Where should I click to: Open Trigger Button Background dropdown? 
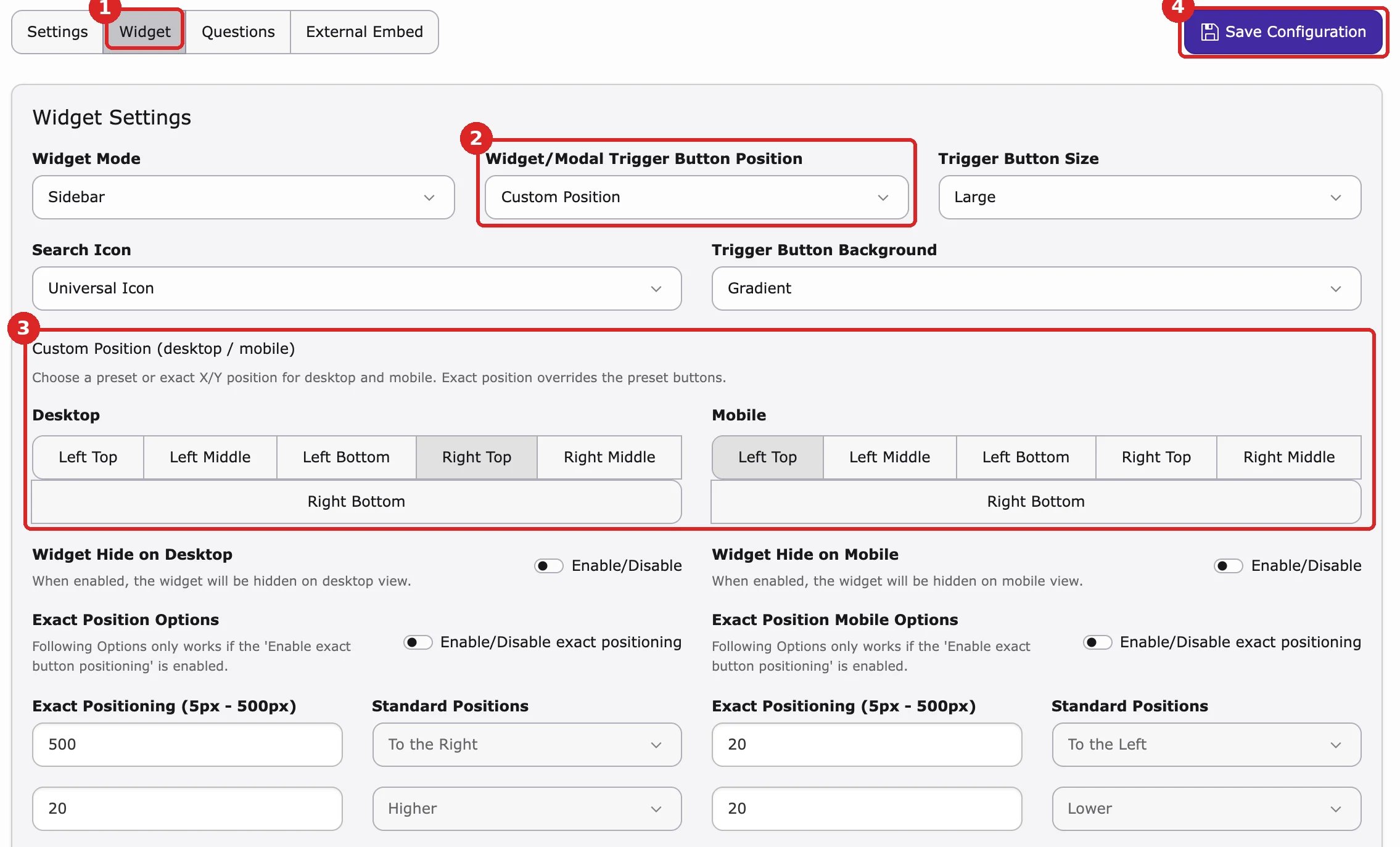1036,288
